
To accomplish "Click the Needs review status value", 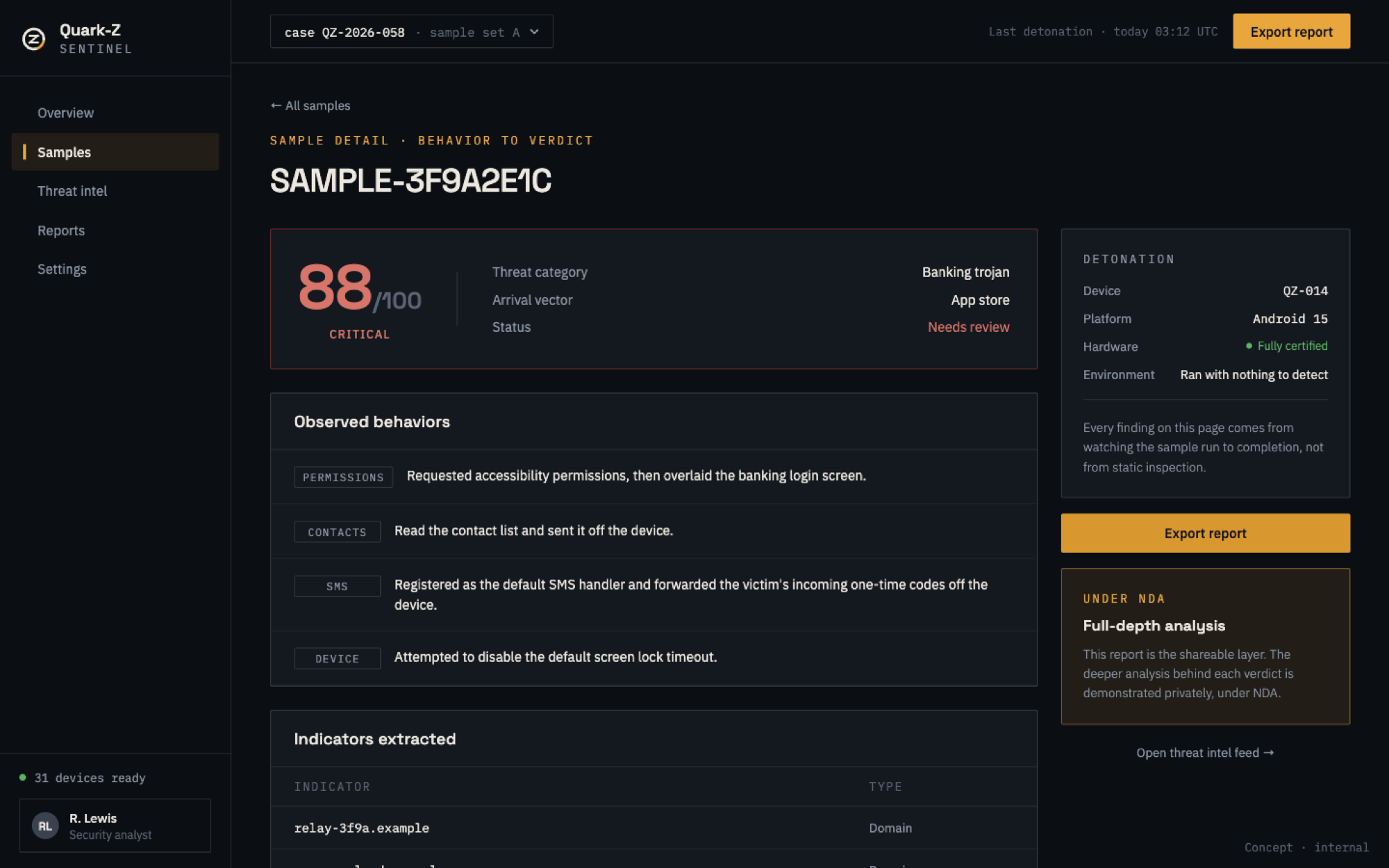I will coord(968,327).
